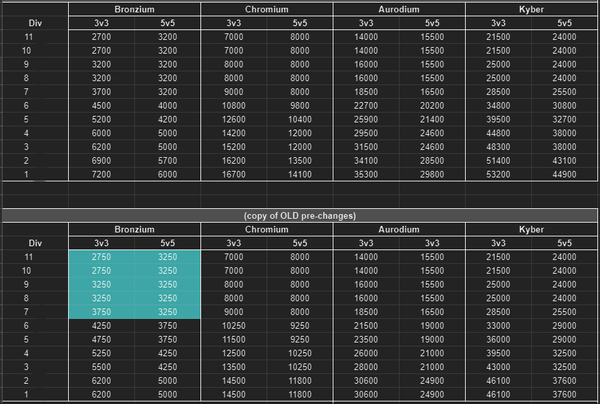Click the cell showing 6900
600x404 pixels.
pyautogui.click(x=101, y=161)
